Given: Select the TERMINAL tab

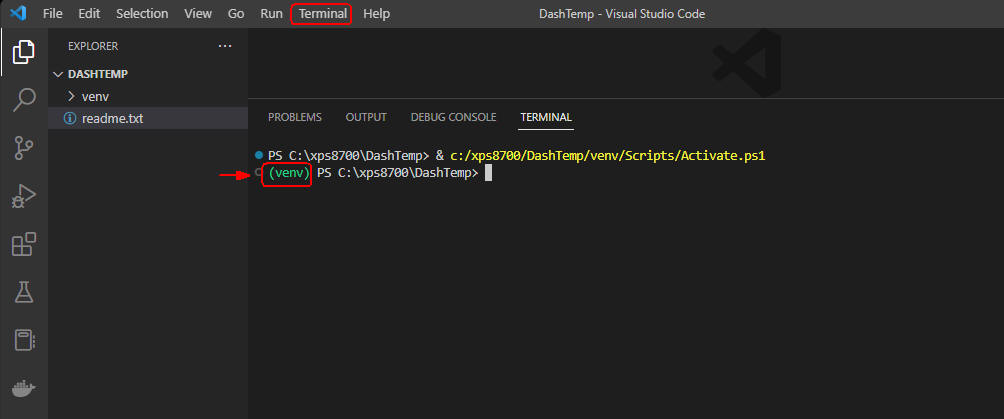Looking at the screenshot, I should click(546, 117).
